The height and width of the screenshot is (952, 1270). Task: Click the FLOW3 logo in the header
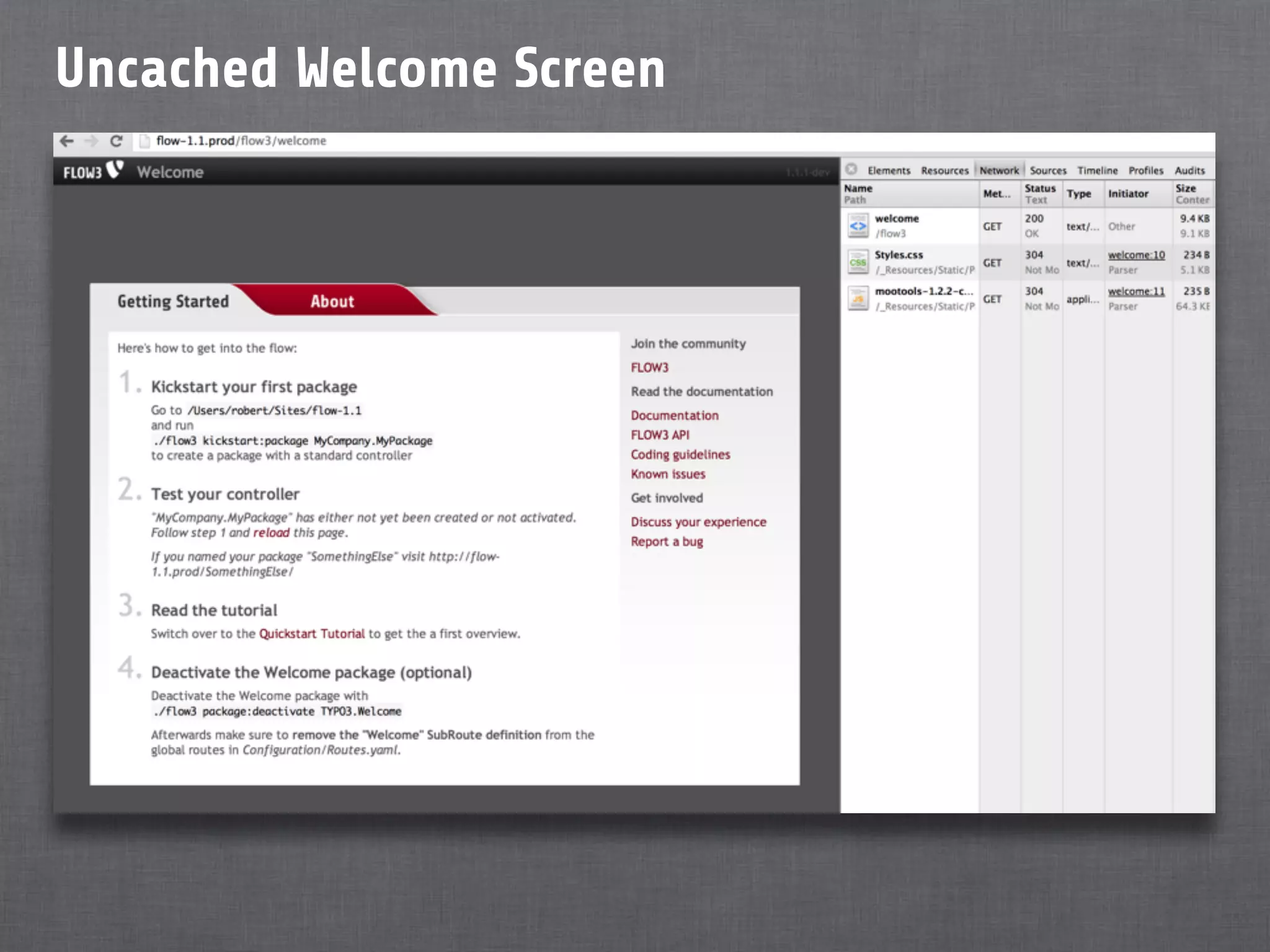[94, 171]
